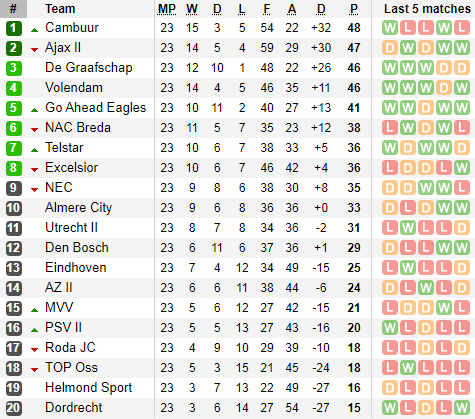Open the Go Ahead Eagles team link
The width and height of the screenshot is (475, 419).
[96, 108]
